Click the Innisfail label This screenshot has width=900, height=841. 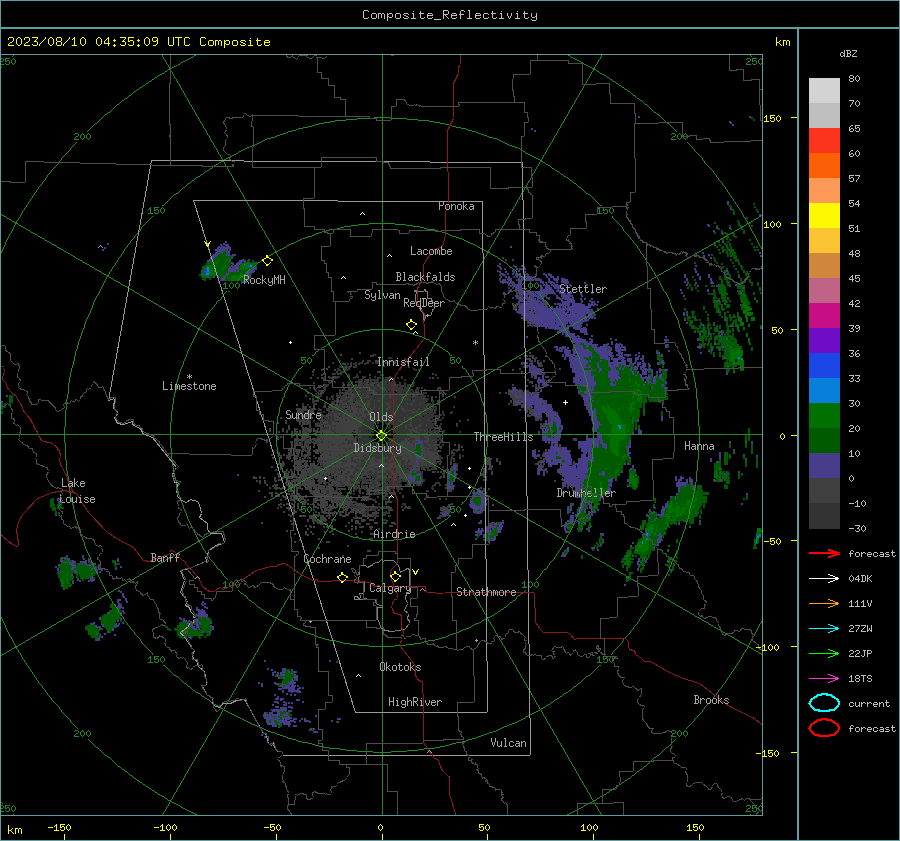(x=403, y=362)
